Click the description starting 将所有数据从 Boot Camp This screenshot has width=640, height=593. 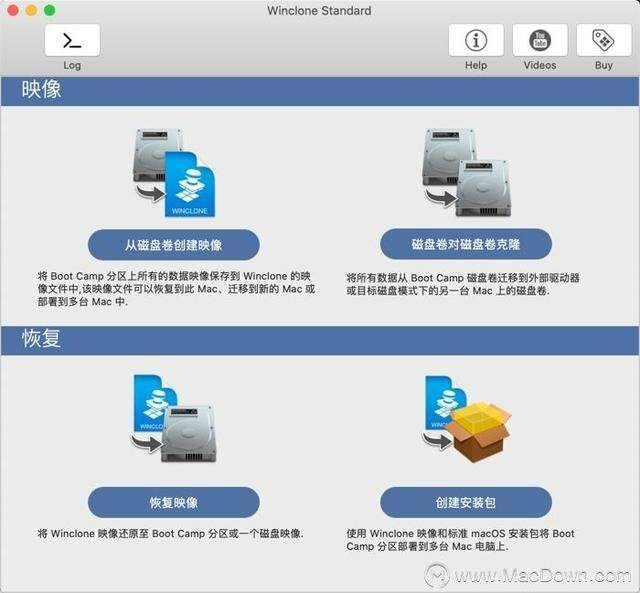coord(463,284)
